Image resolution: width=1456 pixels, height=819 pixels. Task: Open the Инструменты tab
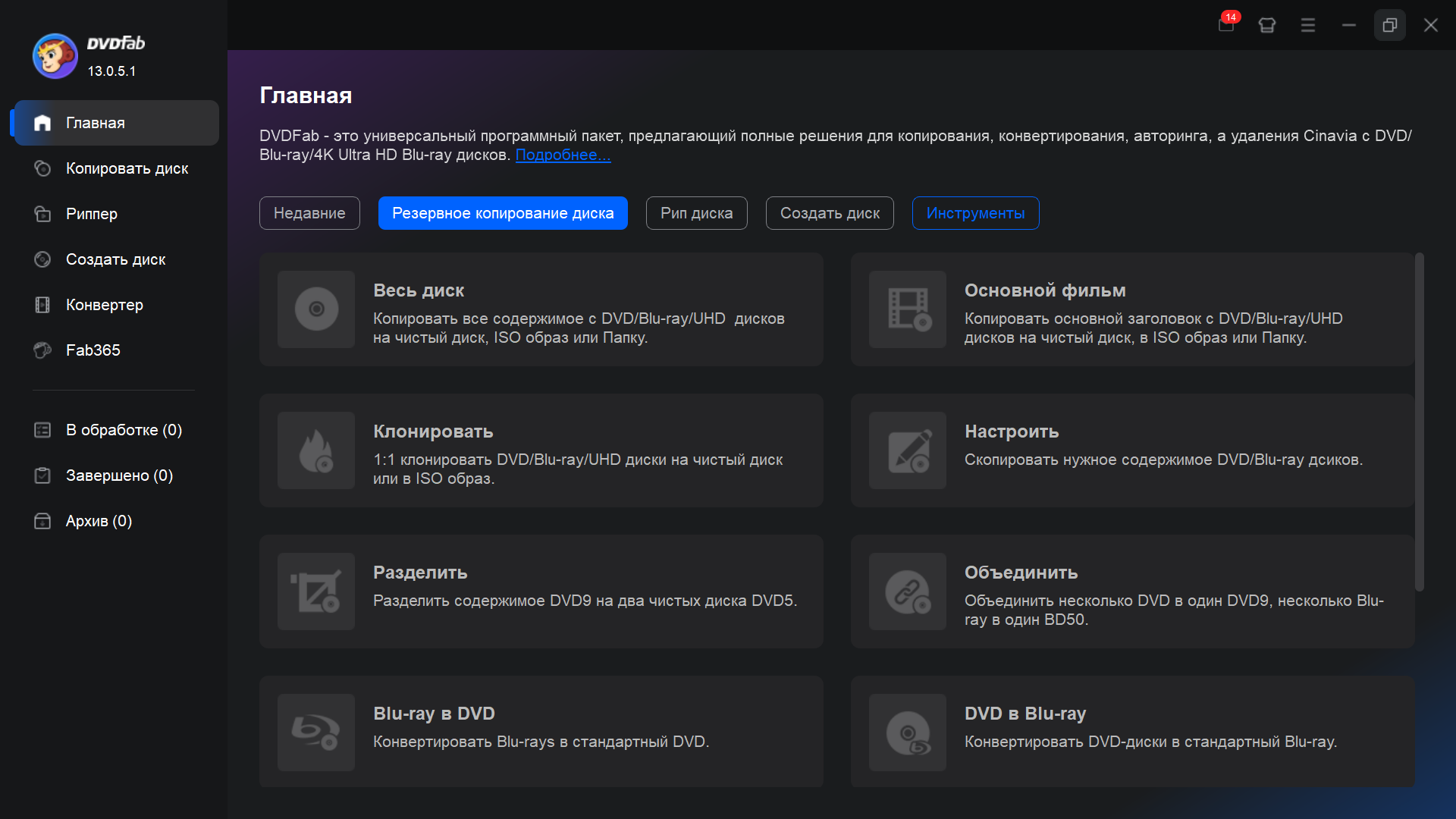point(975,213)
